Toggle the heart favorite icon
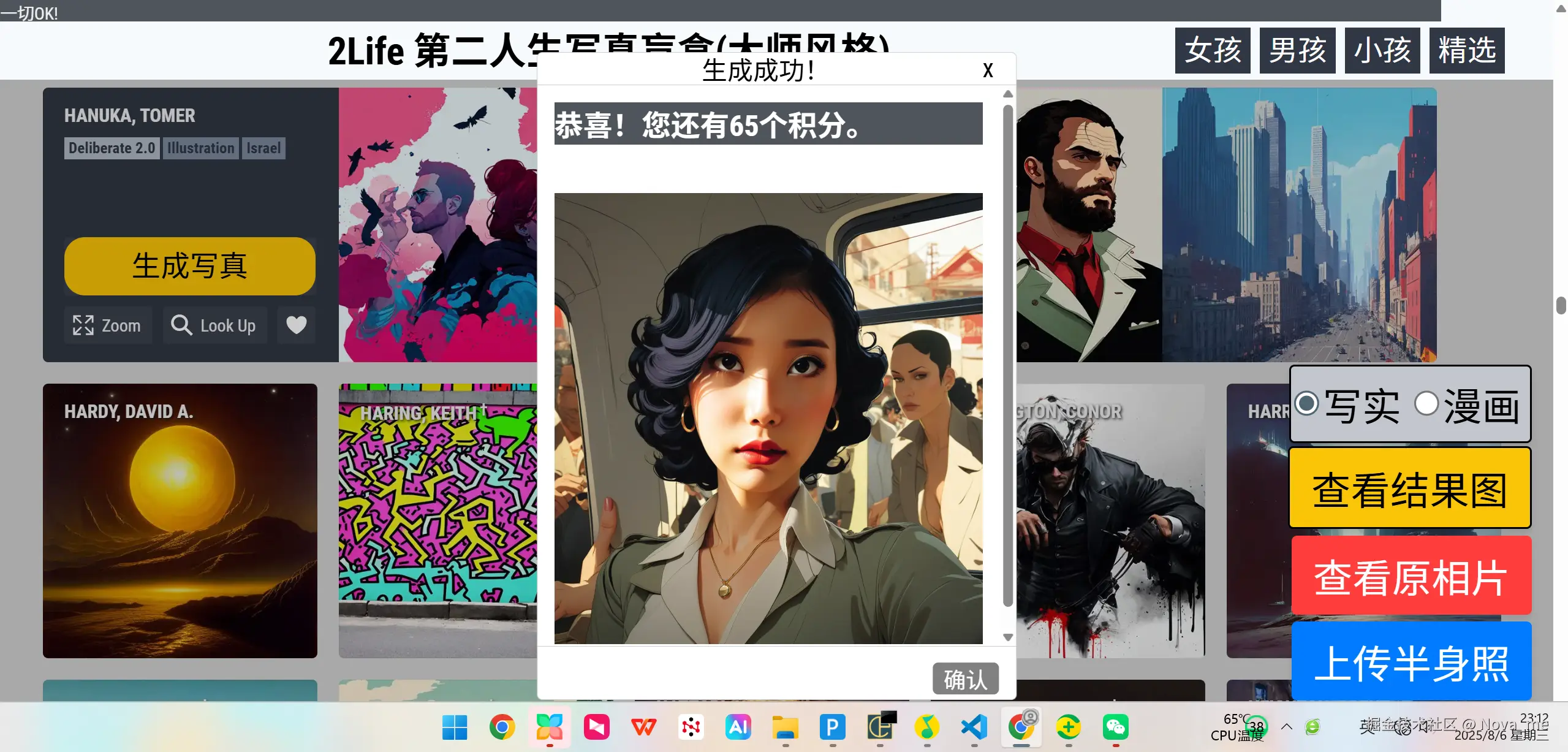1568x752 pixels. pos(296,325)
